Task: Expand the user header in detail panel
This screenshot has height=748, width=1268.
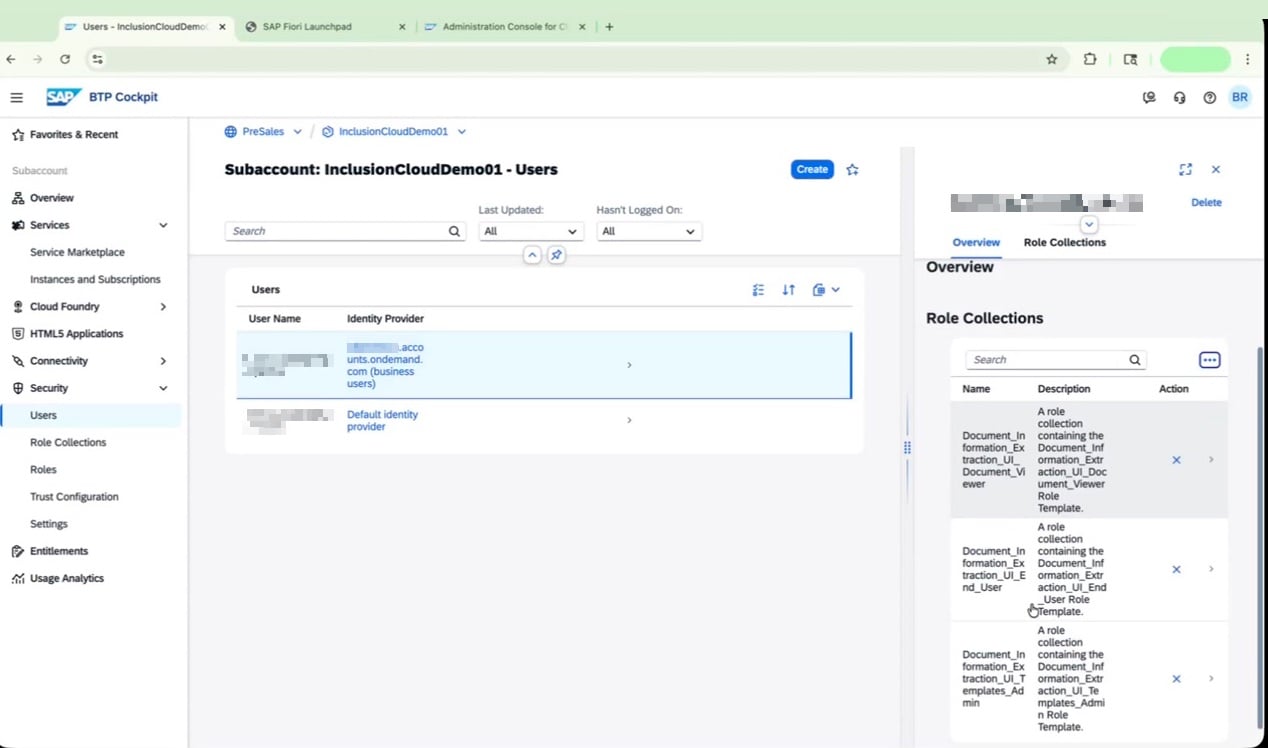Action: [x=1089, y=225]
